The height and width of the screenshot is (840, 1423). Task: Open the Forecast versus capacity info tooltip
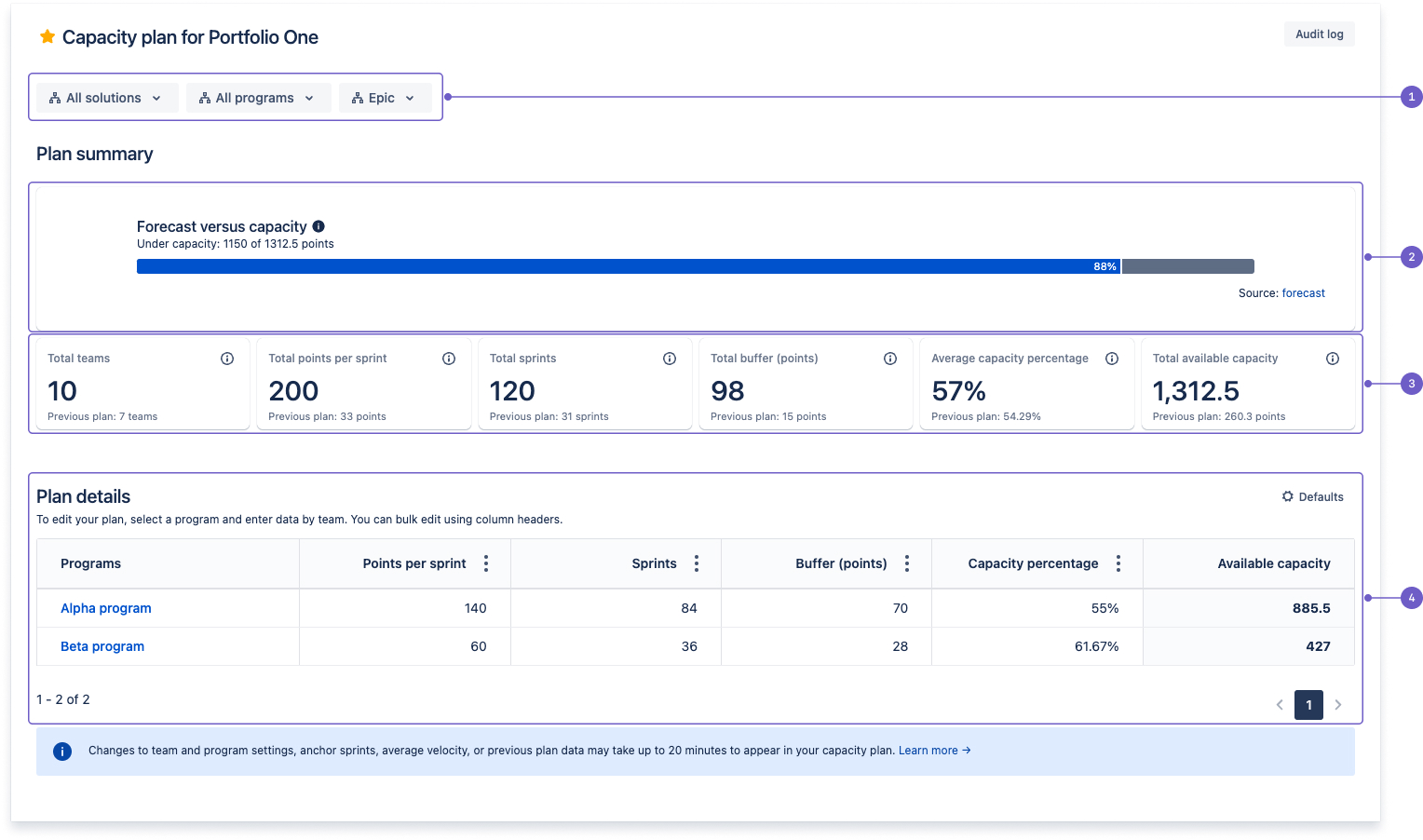pyautogui.click(x=319, y=226)
